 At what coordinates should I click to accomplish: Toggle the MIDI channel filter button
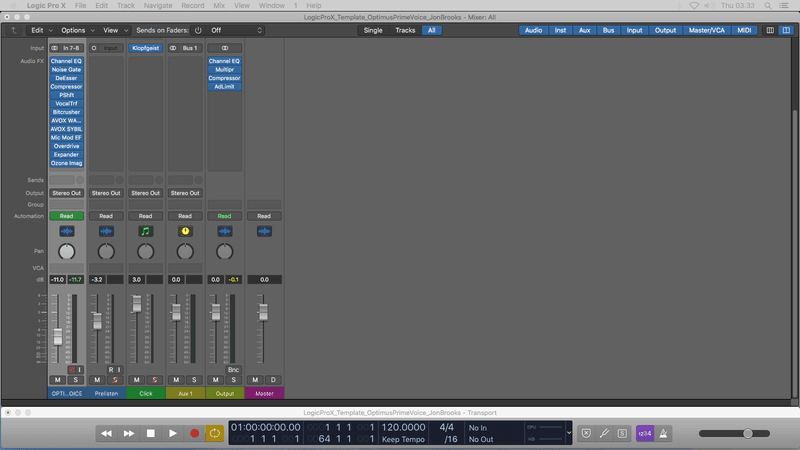coord(744,30)
